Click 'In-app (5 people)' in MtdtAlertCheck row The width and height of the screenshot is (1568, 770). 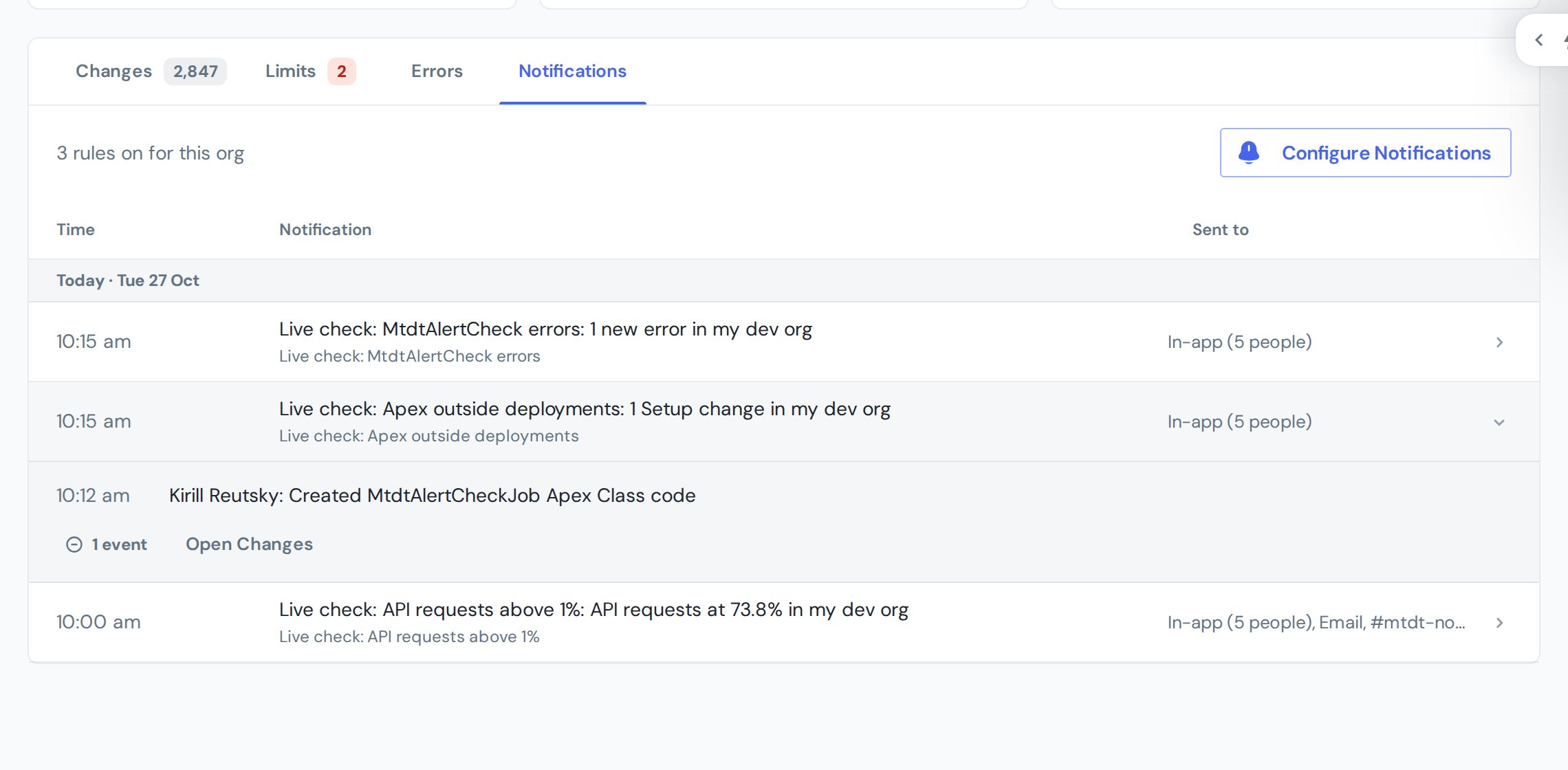tap(1239, 342)
